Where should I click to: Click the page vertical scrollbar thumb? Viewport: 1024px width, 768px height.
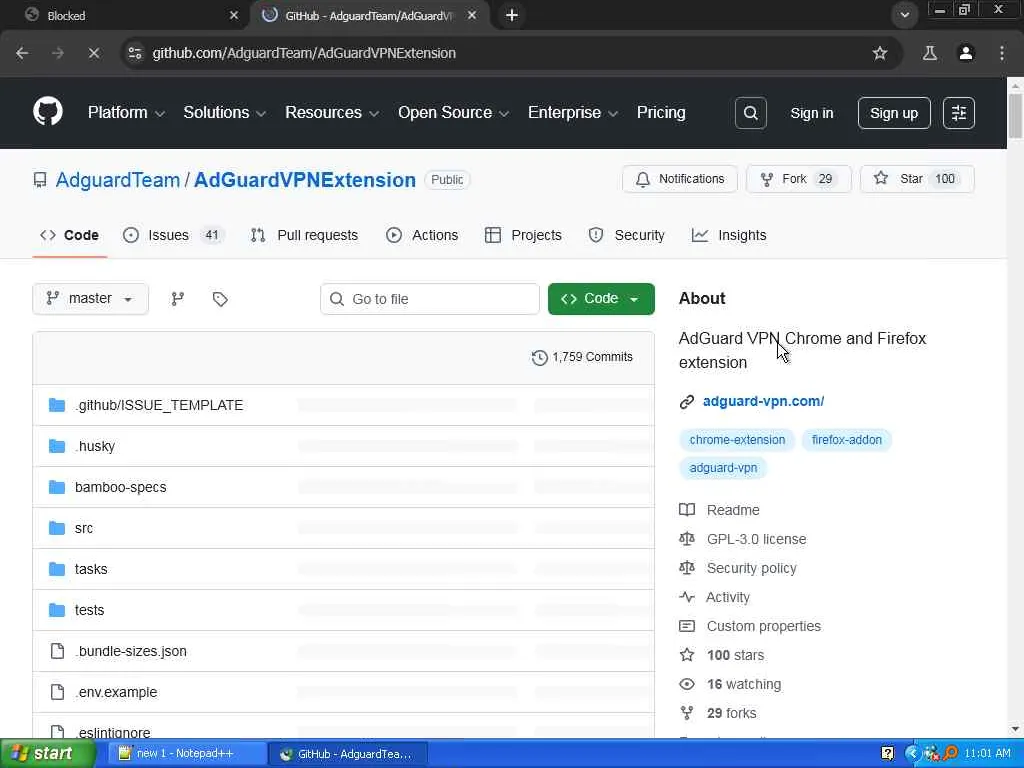click(x=1014, y=116)
